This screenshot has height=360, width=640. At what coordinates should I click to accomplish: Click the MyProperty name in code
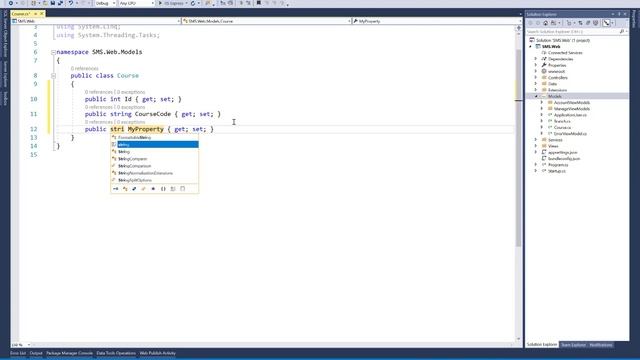[146, 129]
